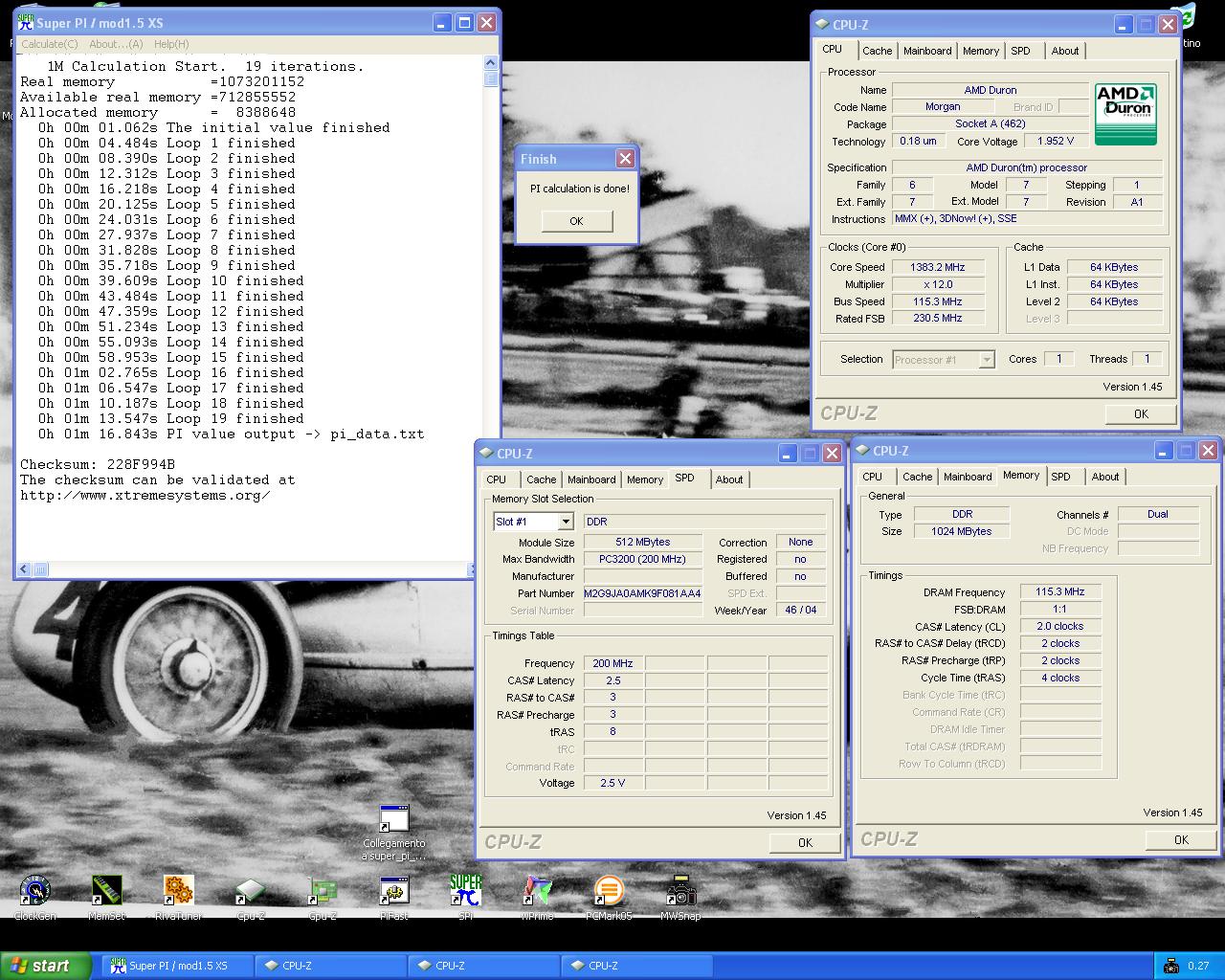Launch Gpu-Z from the desktop
1225x980 pixels.
point(323,897)
